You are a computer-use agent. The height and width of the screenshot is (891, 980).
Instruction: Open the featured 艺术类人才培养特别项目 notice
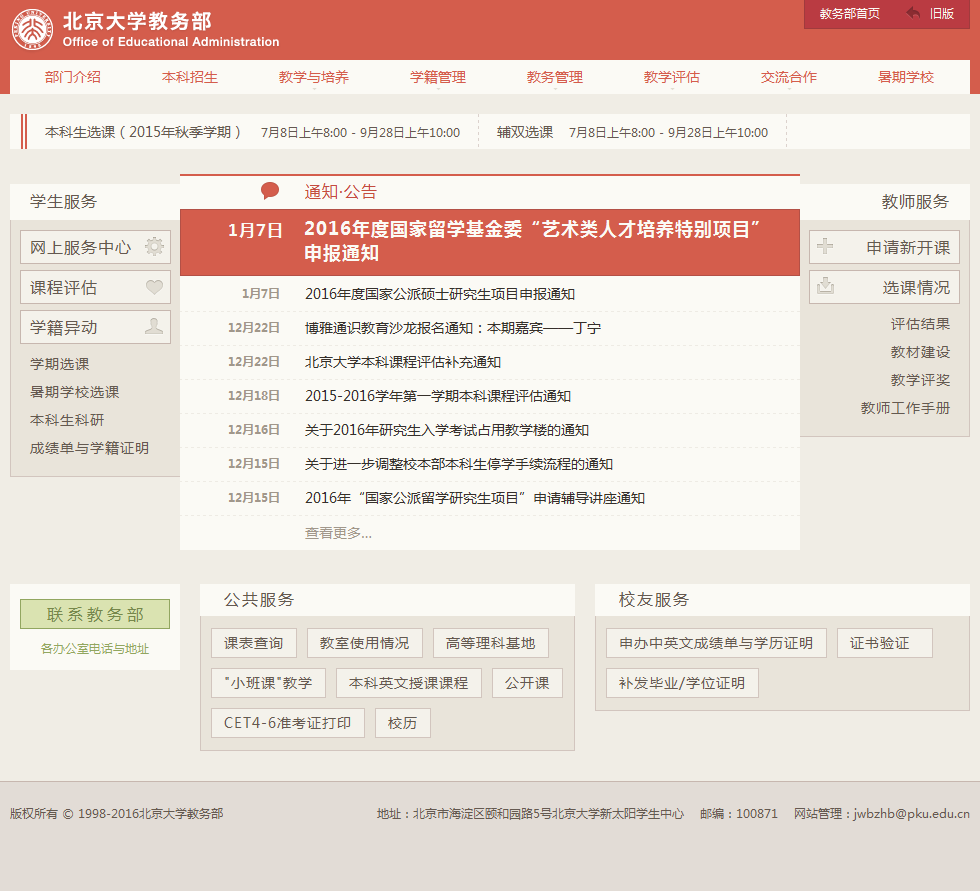click(x=532, y=241)
